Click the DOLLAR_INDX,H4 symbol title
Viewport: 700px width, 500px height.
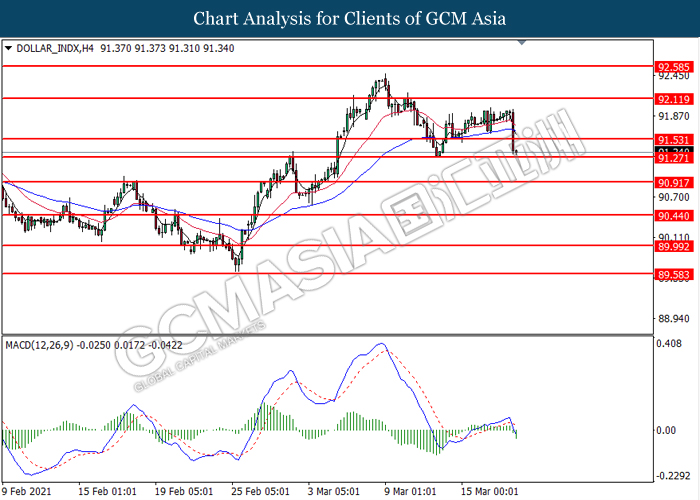[55, 48]
